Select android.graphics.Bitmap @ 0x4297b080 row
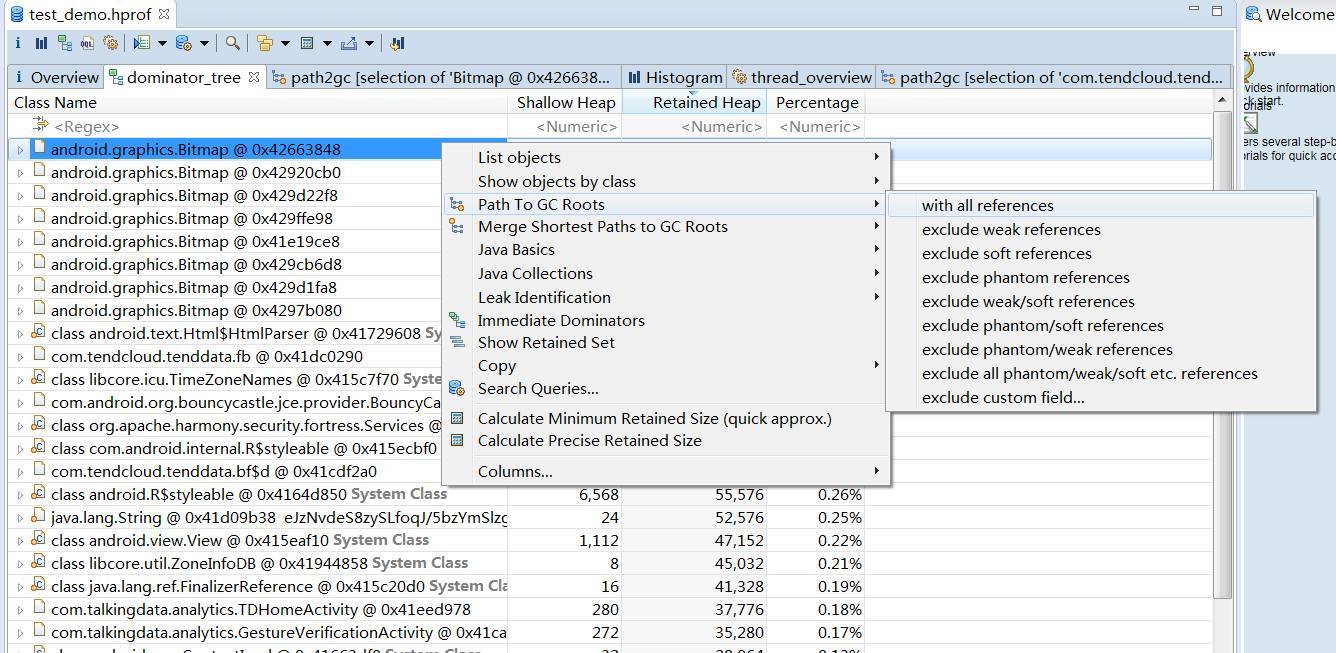This screenshot has width=1336, height=653. pyautogui.click(x=196, y=310)
